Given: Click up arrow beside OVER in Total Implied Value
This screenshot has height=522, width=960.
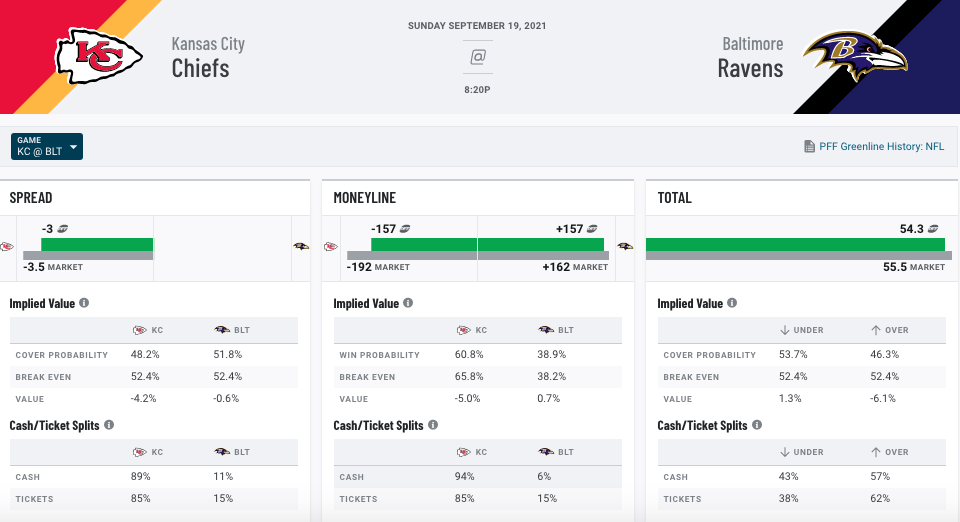Looking at the screenshot, I should point(876,330).
